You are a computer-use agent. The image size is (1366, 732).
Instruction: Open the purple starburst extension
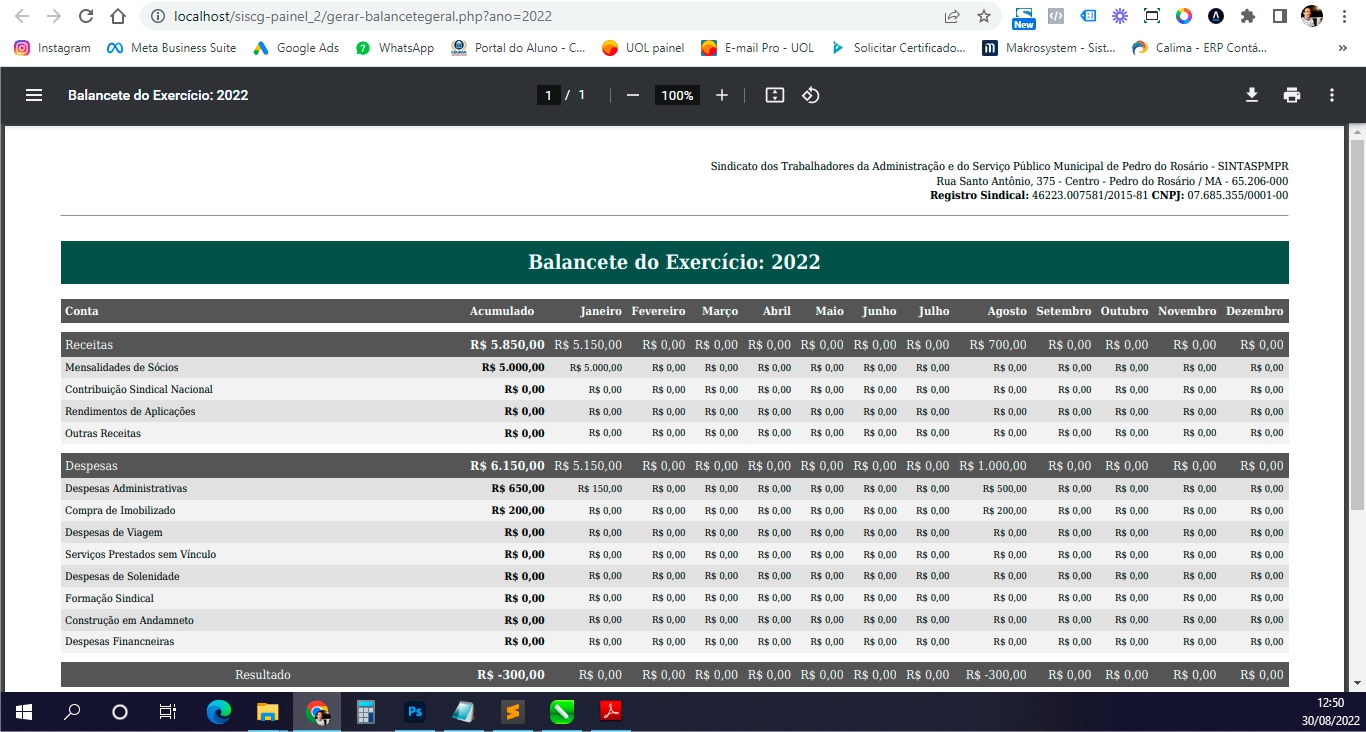pyautogui.click(x=1120, y=16)
